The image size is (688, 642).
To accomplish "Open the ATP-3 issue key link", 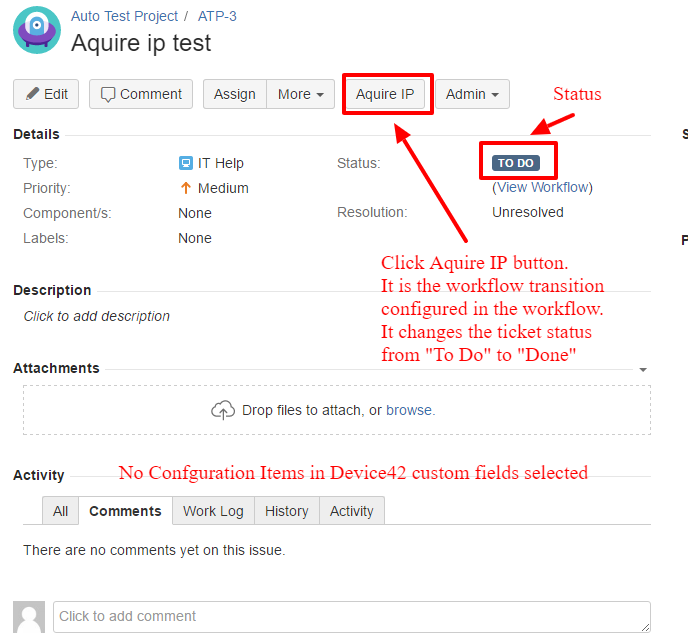I will tap(217, 16).
